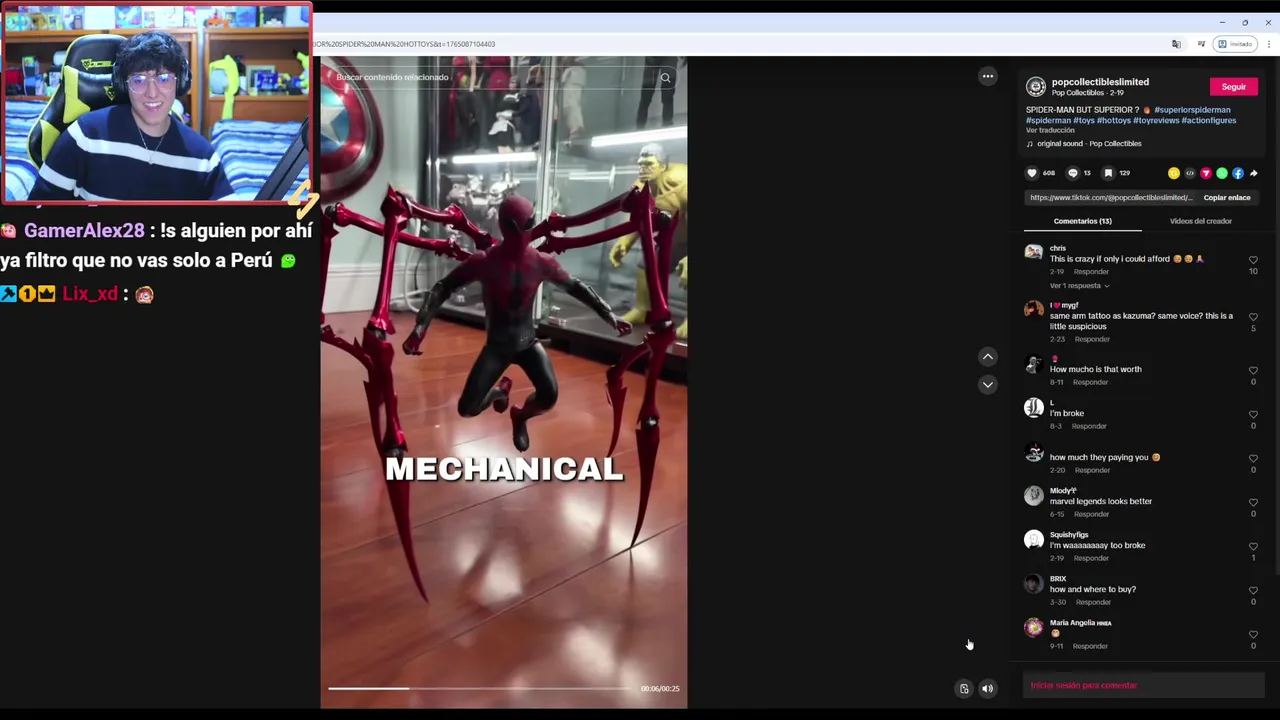Switch to Videos del creador tab
Viewport: 1280px width, 720px height.
(x=1200, y=221)
